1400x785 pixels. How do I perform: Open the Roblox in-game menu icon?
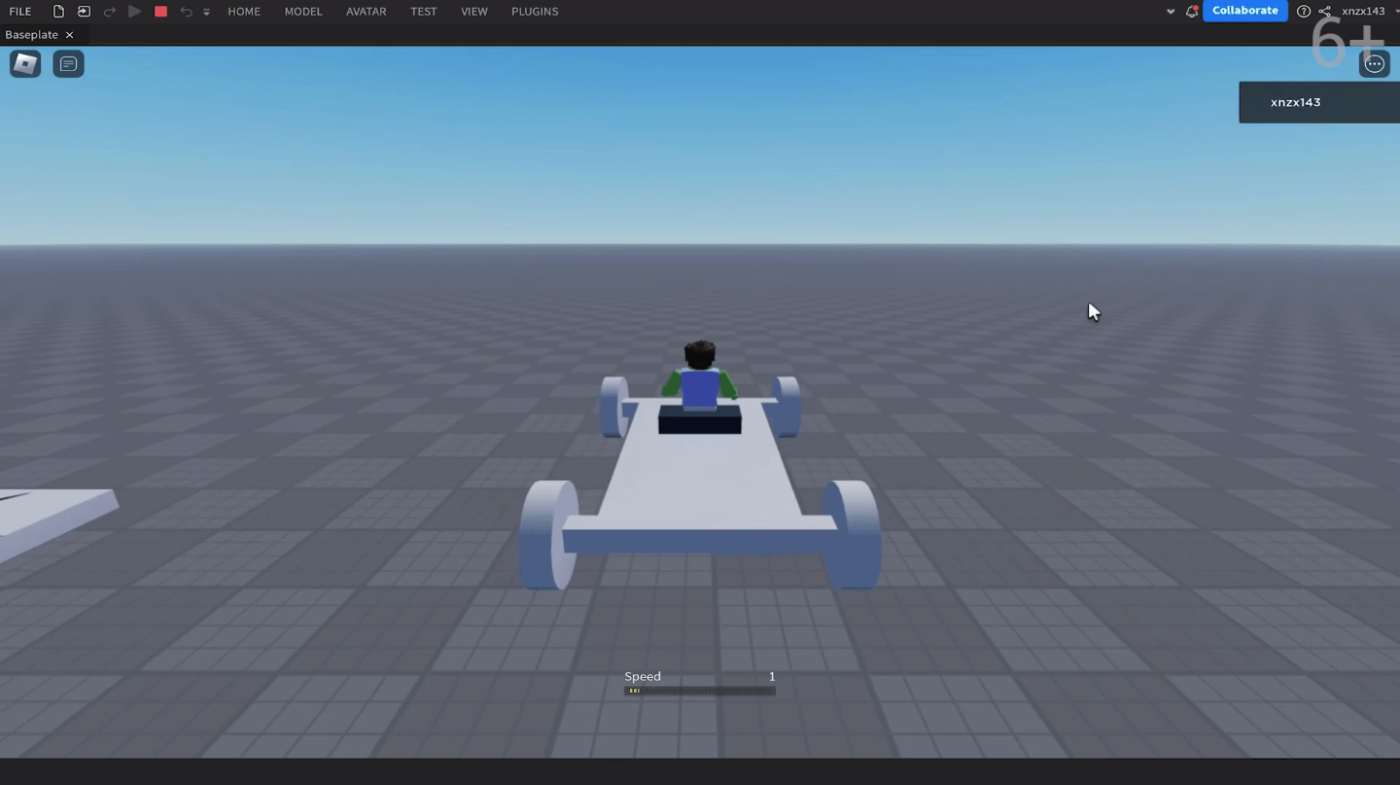pyautogui.click(x=25, y=64)
